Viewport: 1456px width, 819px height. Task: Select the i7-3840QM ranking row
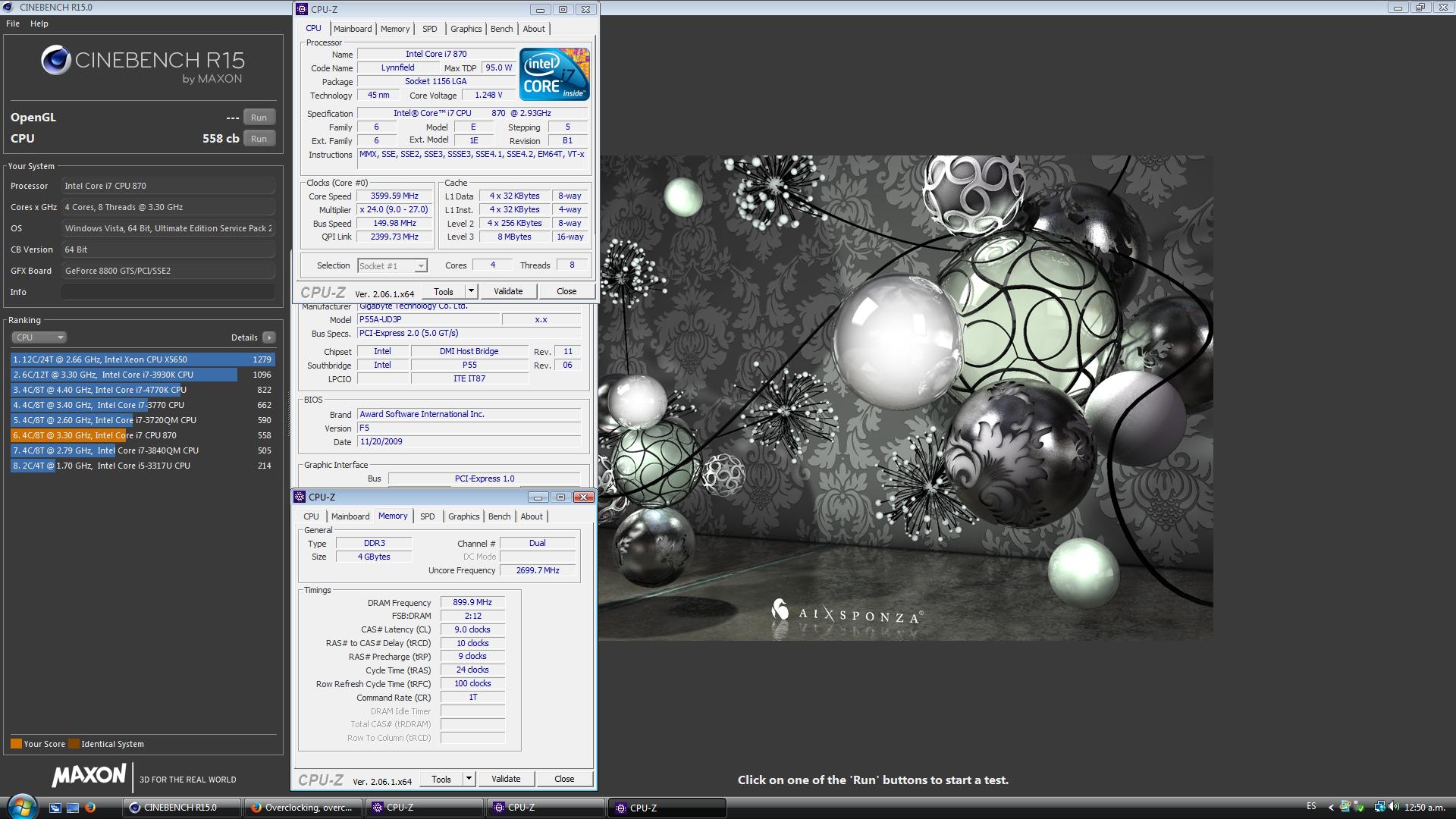coord(143,450)
